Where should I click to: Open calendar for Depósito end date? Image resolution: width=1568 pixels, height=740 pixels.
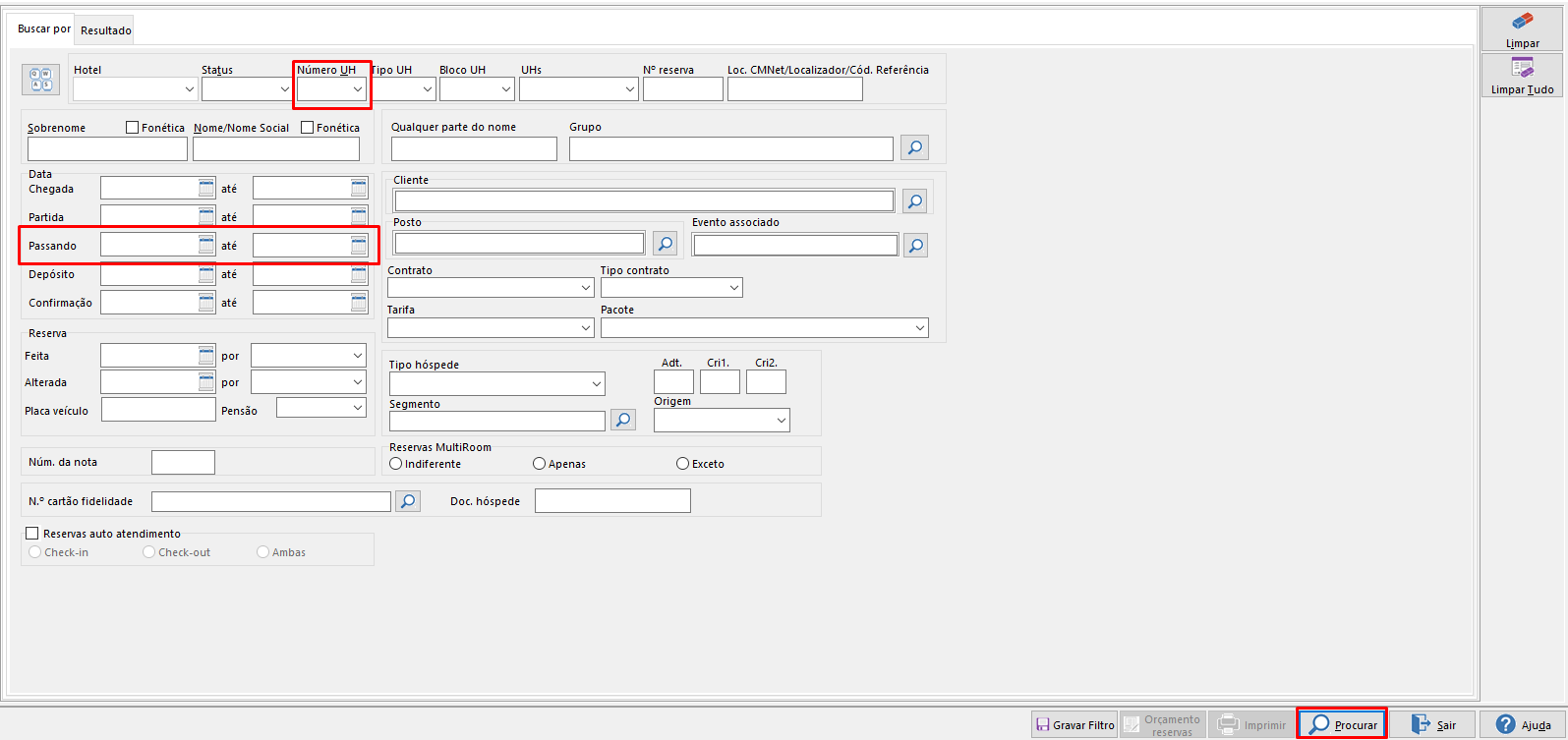359,274
